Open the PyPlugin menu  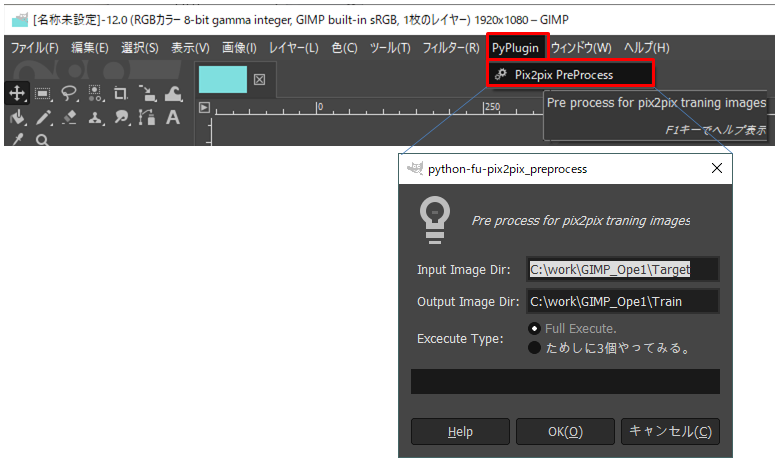(x=516, y=48)
